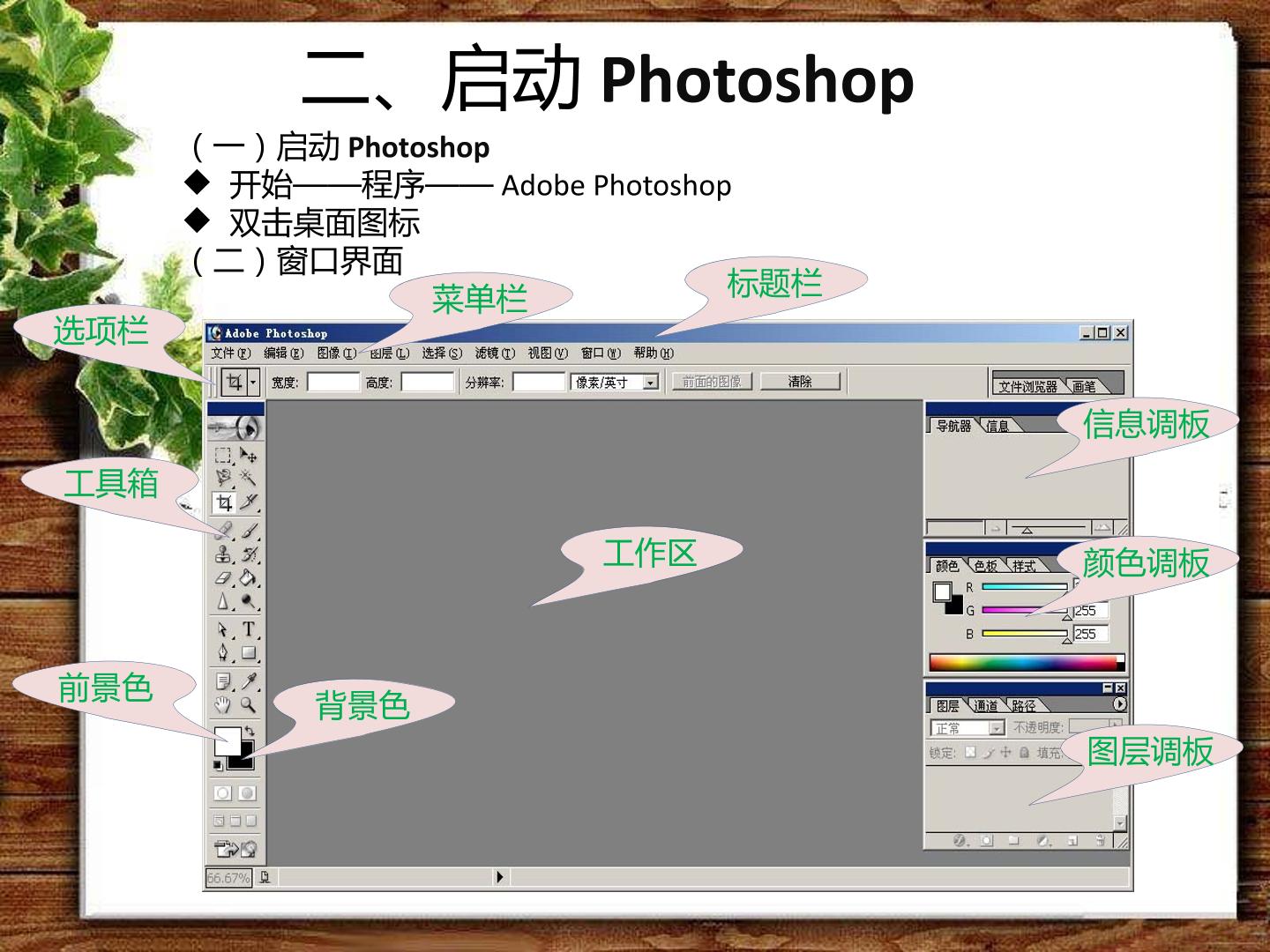
Task: Swap foreground and background colors arrow
Action: pos(250,732)
